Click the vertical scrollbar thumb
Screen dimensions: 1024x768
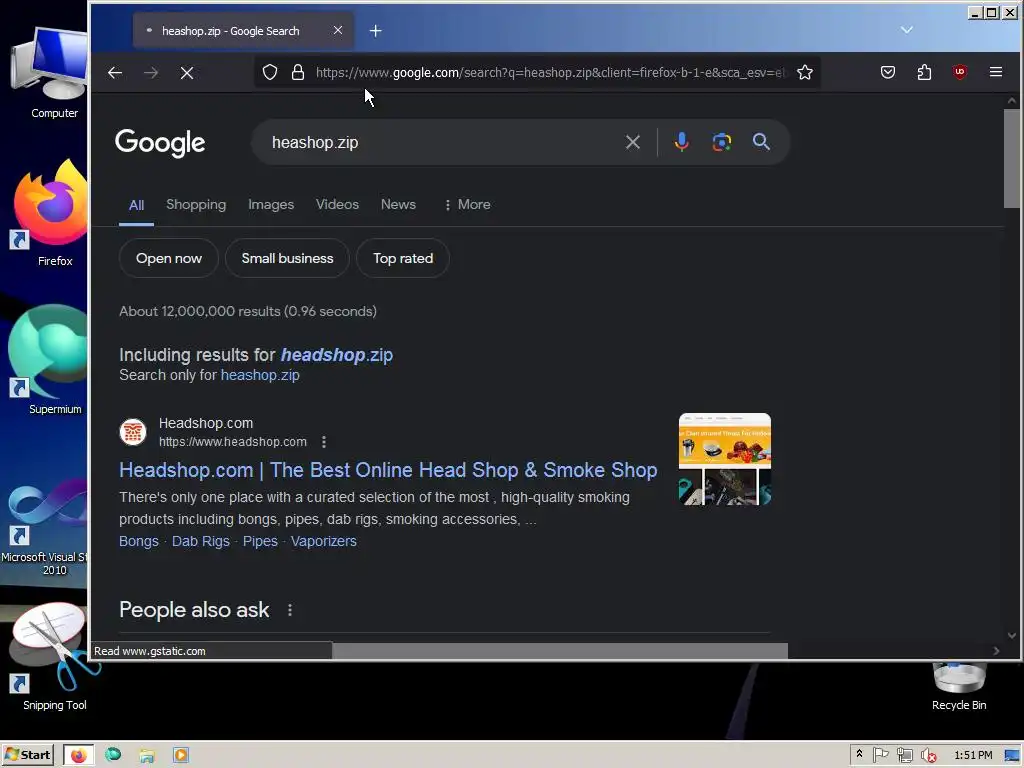tap(1012, 159)
